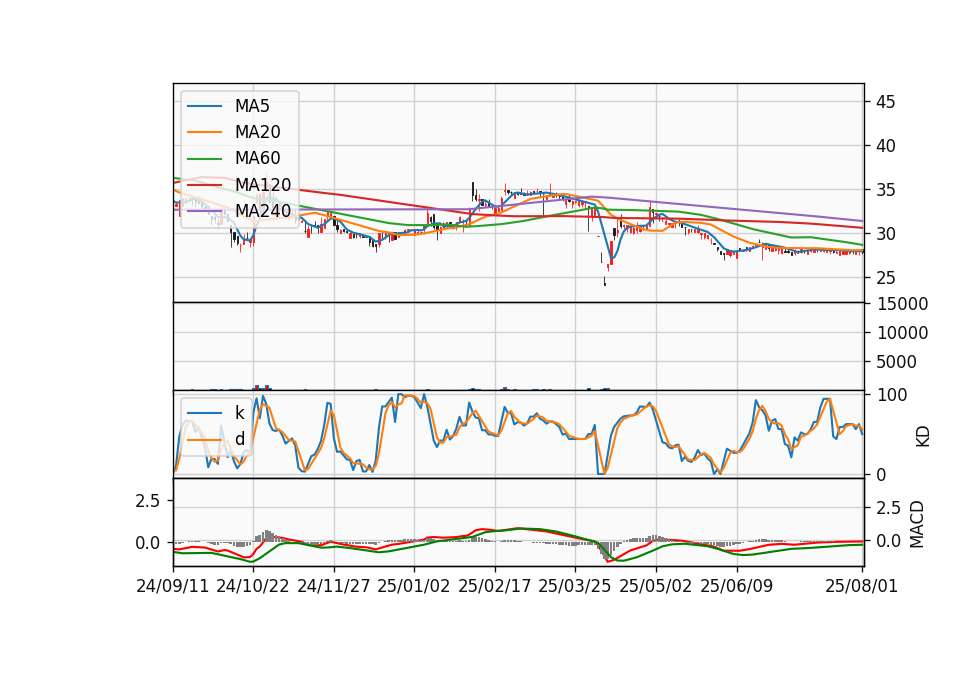This screenshot has height=690, width=960.
Task: Click the MA20 legend entry
Action: (x=234, y=132)
